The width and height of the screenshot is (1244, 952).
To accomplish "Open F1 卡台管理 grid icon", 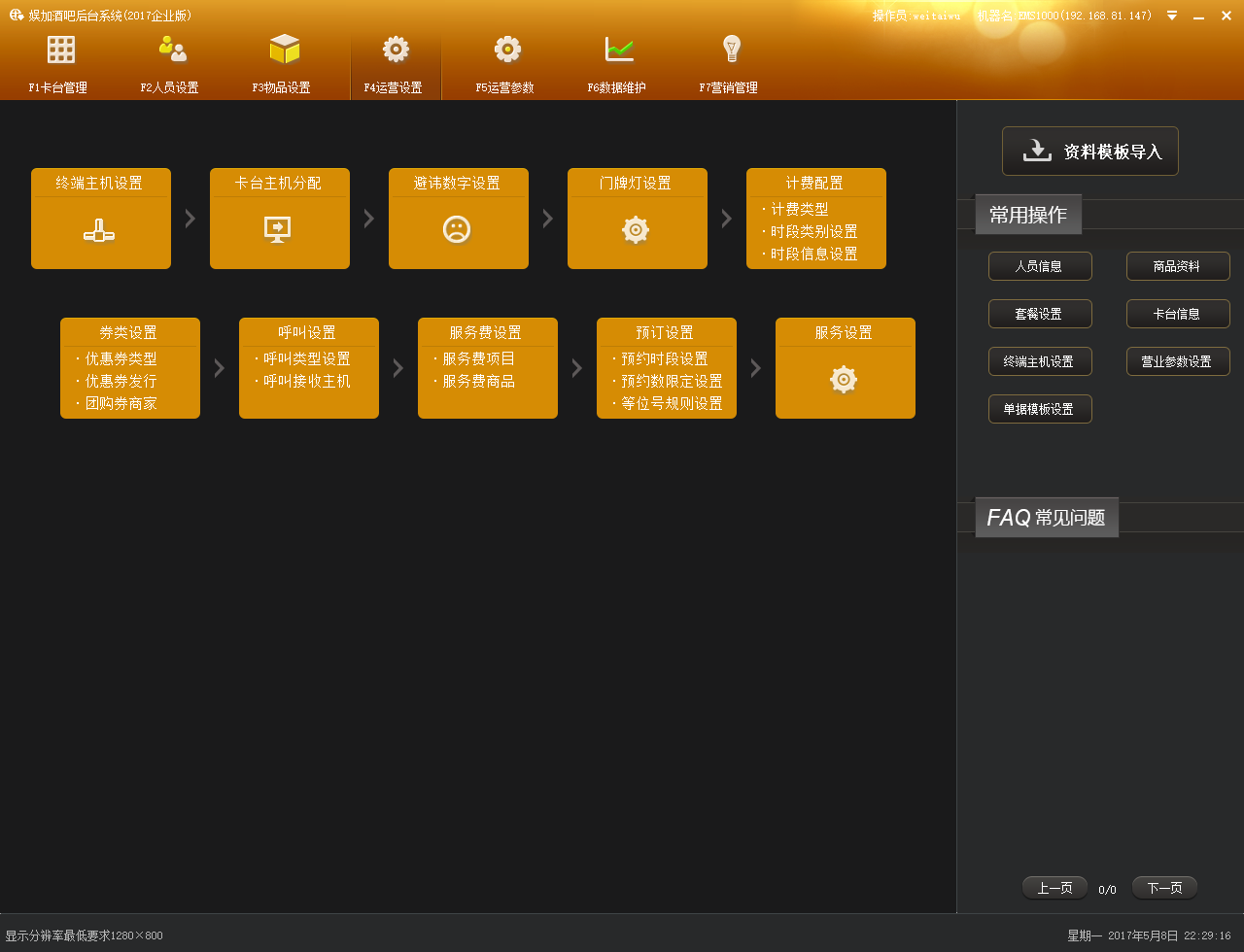I will coord(60,50).
